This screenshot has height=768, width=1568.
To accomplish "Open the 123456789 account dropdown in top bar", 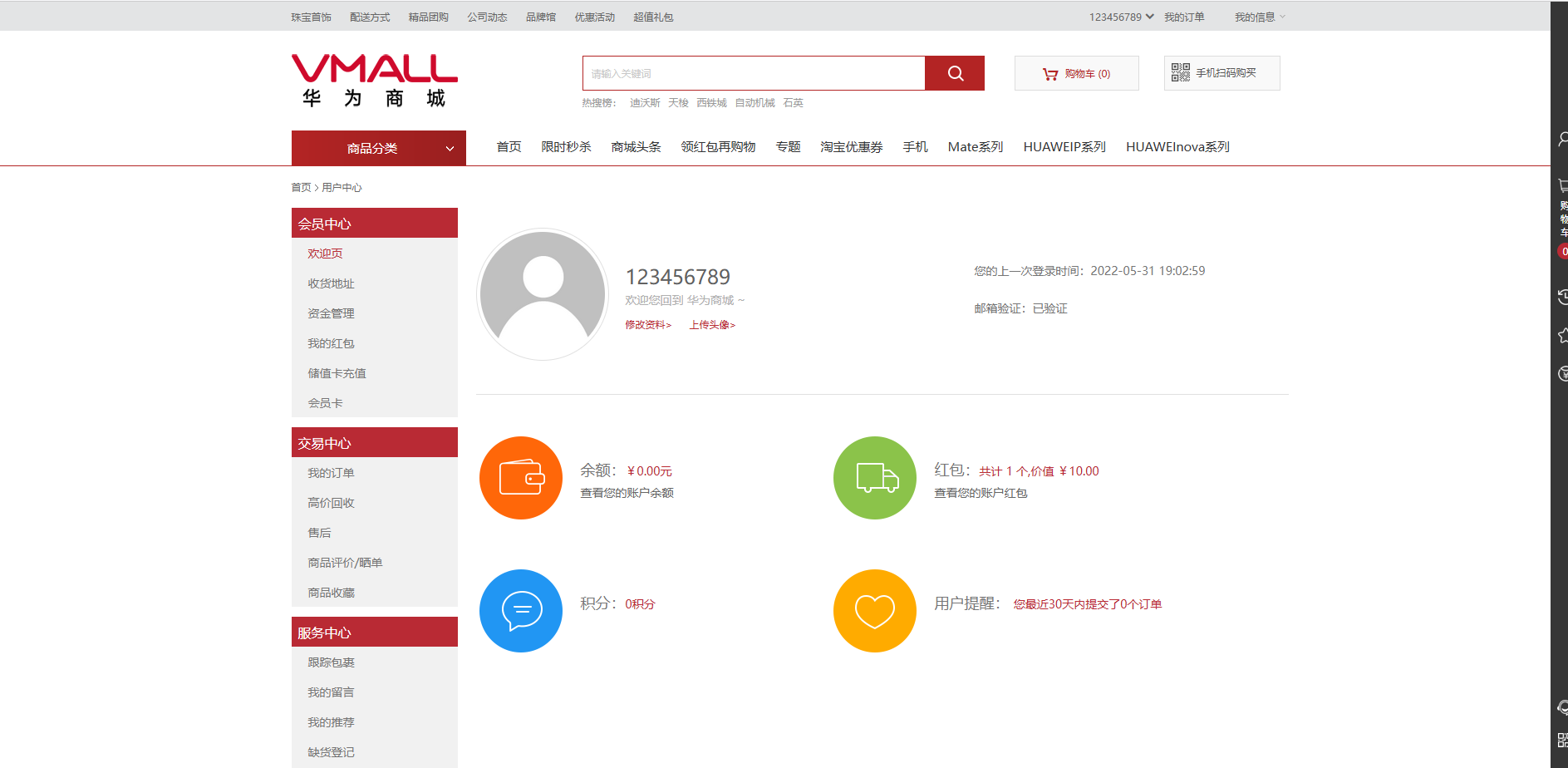I will 1121,17.
